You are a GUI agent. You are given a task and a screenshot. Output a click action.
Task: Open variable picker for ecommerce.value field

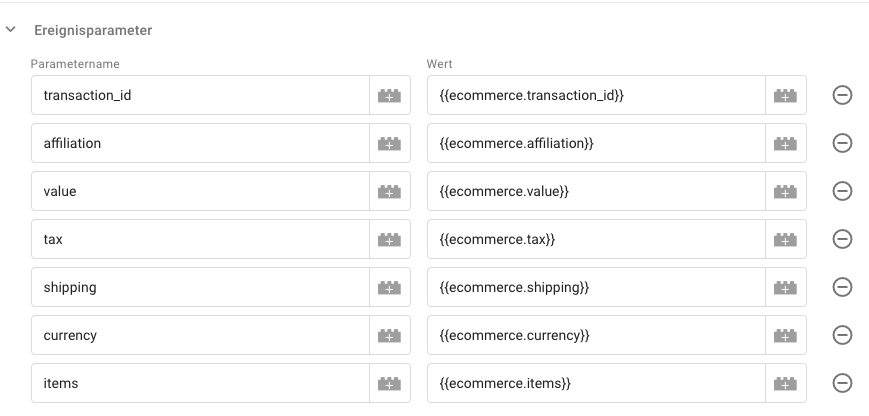[785, 191]
